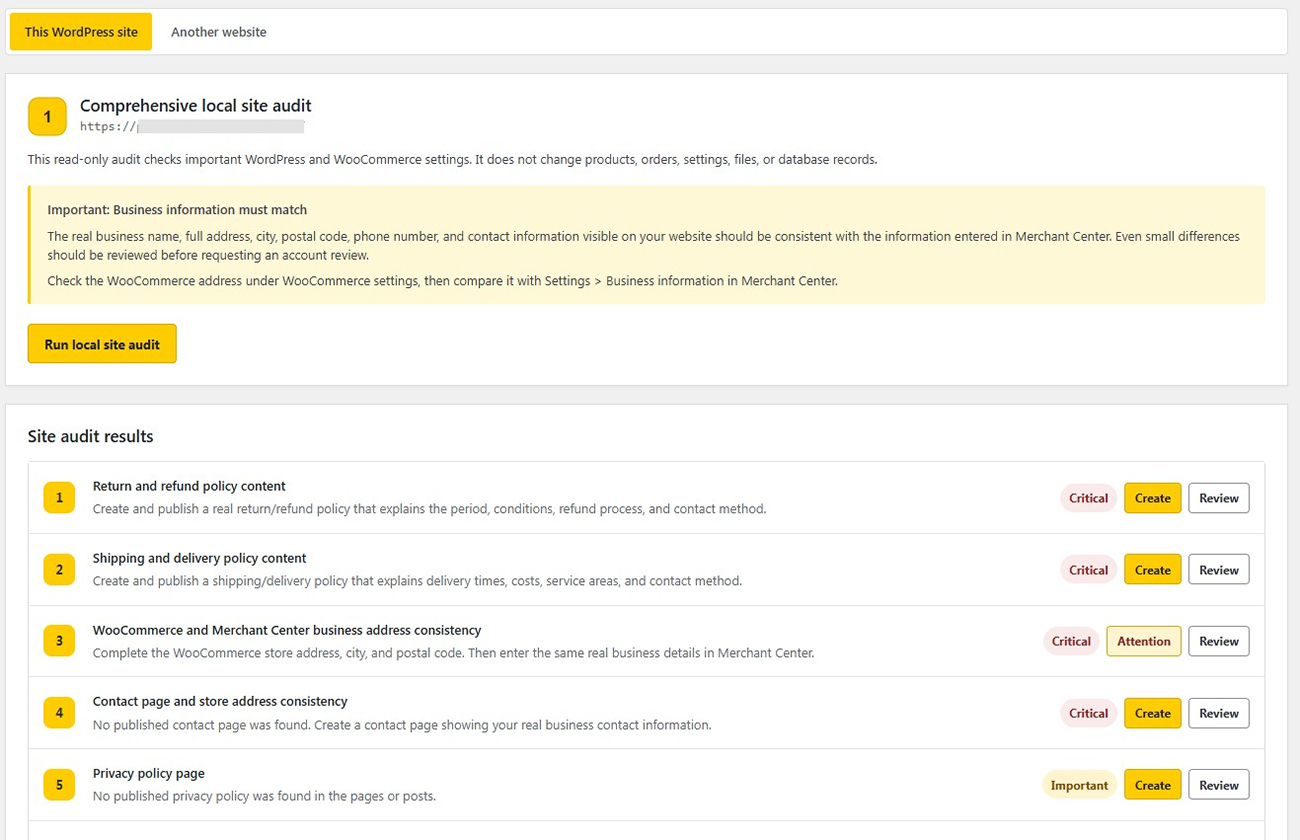Image resolution: width=1300 pixels, height=840 pixels.
Task: Click 'Shipping and delivery policy content' title
Action: point(199,558)
